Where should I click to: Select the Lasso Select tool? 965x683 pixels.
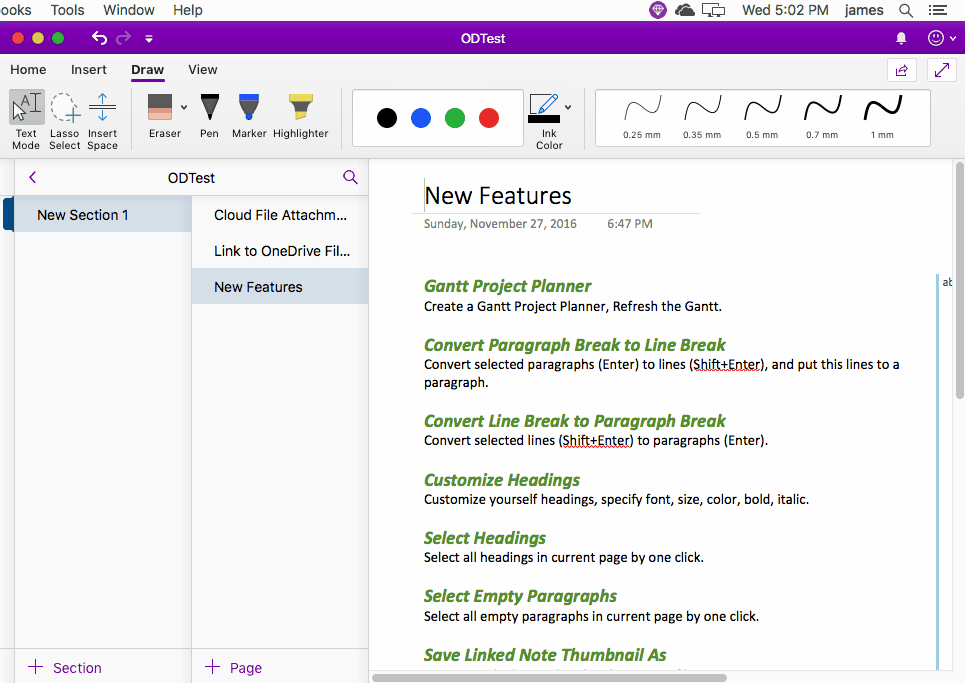click(65, 119)
